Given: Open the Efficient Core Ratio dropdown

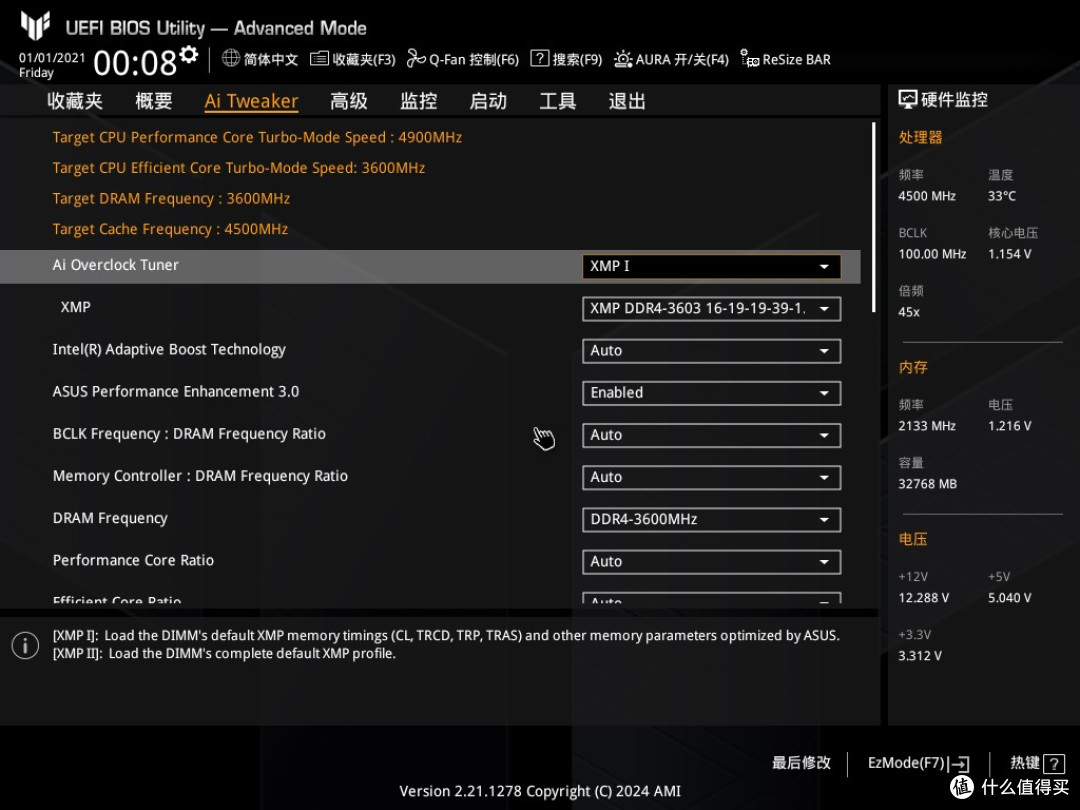Looking at the screenshot, I should (712, 598).
